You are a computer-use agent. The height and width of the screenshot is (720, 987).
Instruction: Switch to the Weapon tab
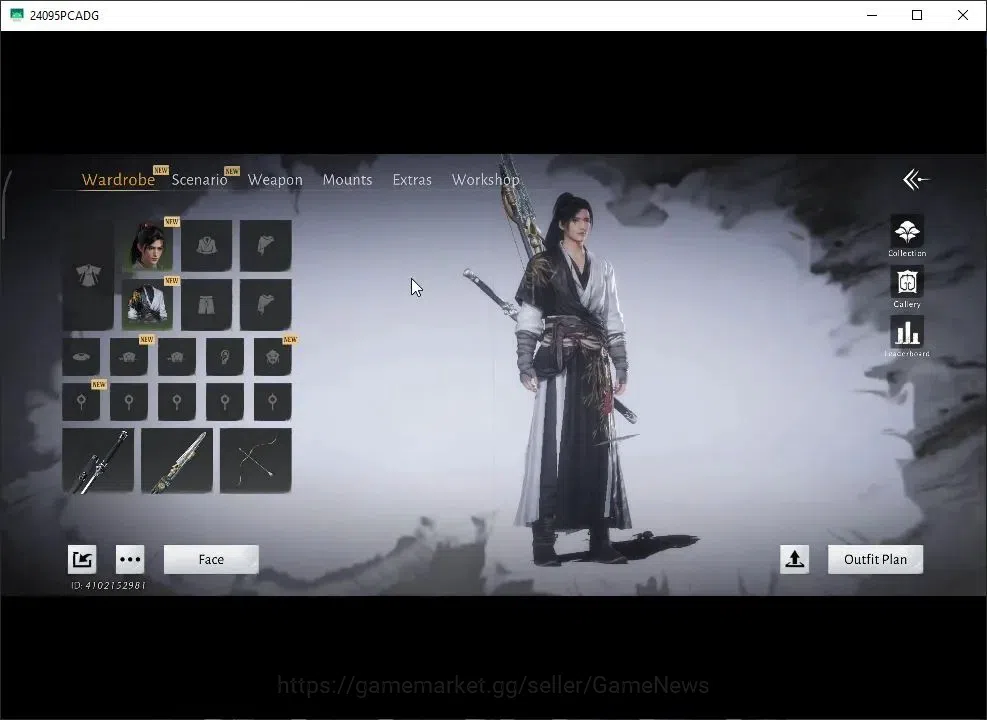point(275,179)
